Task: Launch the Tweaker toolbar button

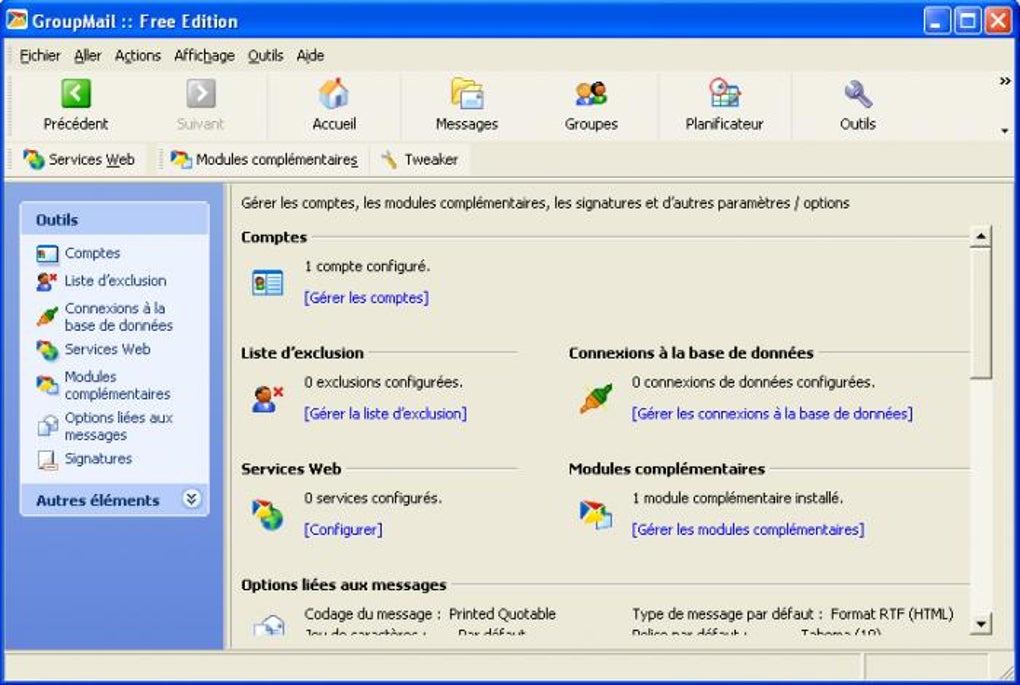Action: (420, 159)
